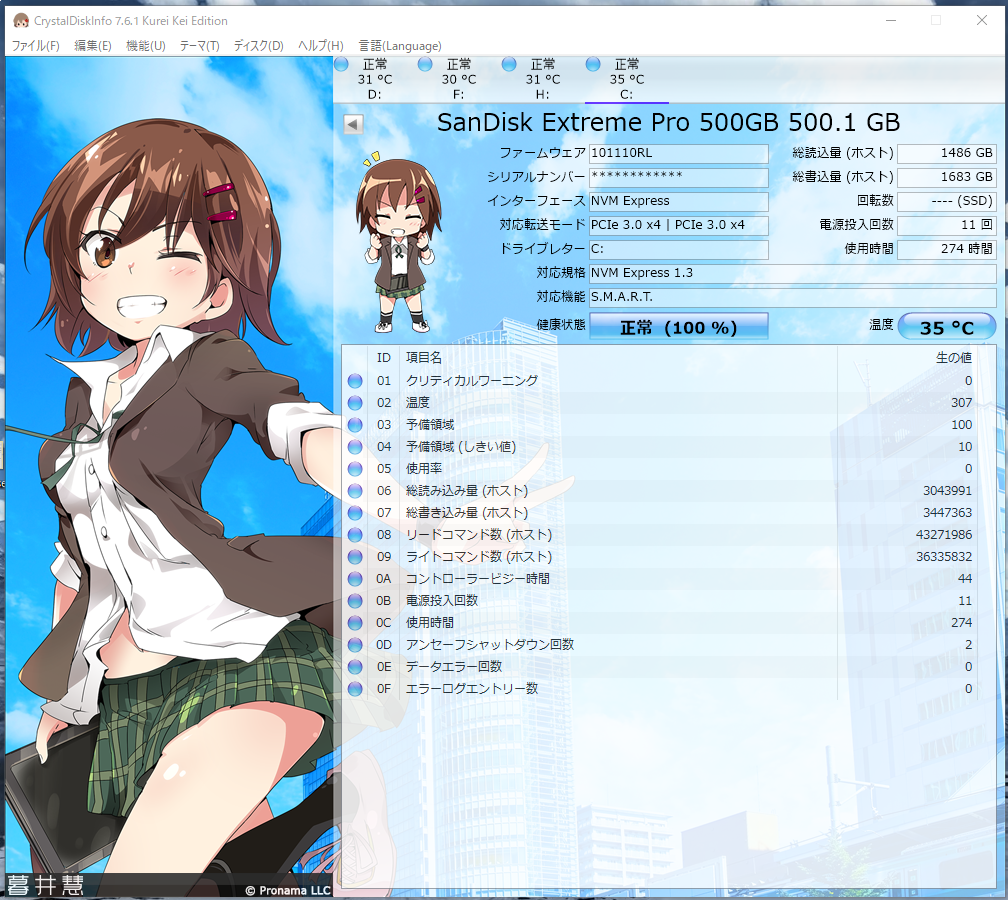Click power on count value 11 回
Image resolution: width=1008 pixels, height=900 pixels.
coord(947,225)
